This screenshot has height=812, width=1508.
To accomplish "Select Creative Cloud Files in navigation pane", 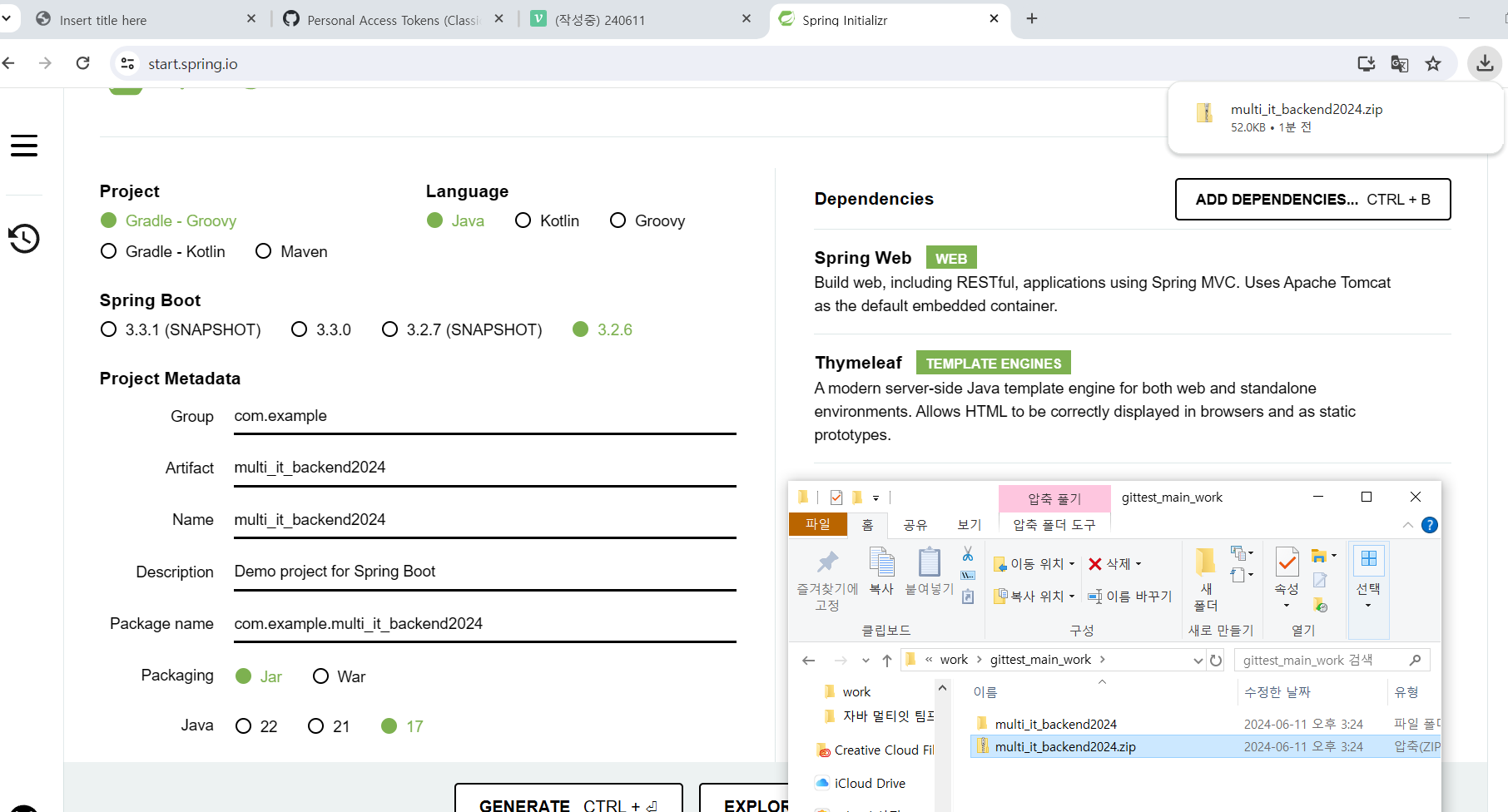I will click(x=876, y=750).
